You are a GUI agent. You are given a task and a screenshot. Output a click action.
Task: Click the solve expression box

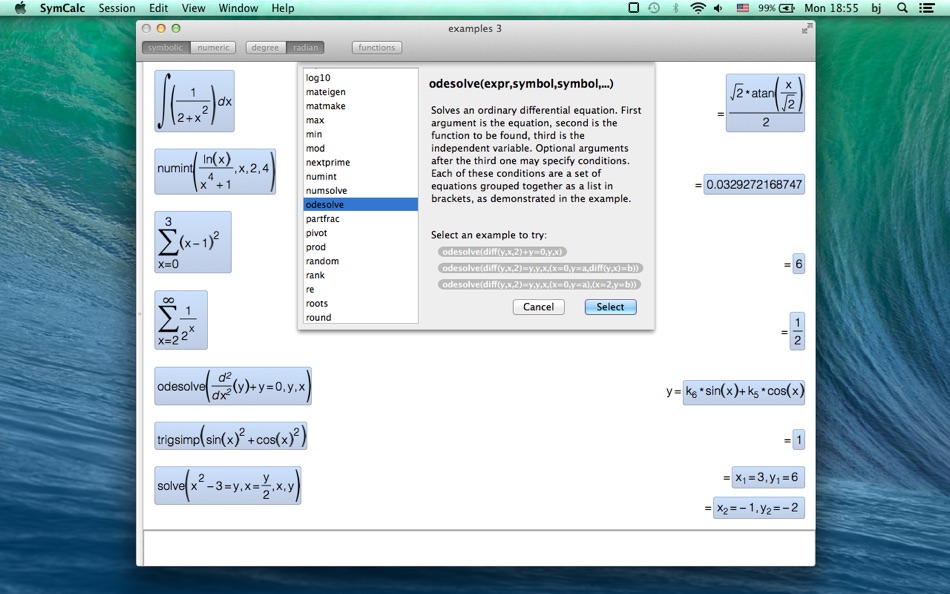[228, 486]
